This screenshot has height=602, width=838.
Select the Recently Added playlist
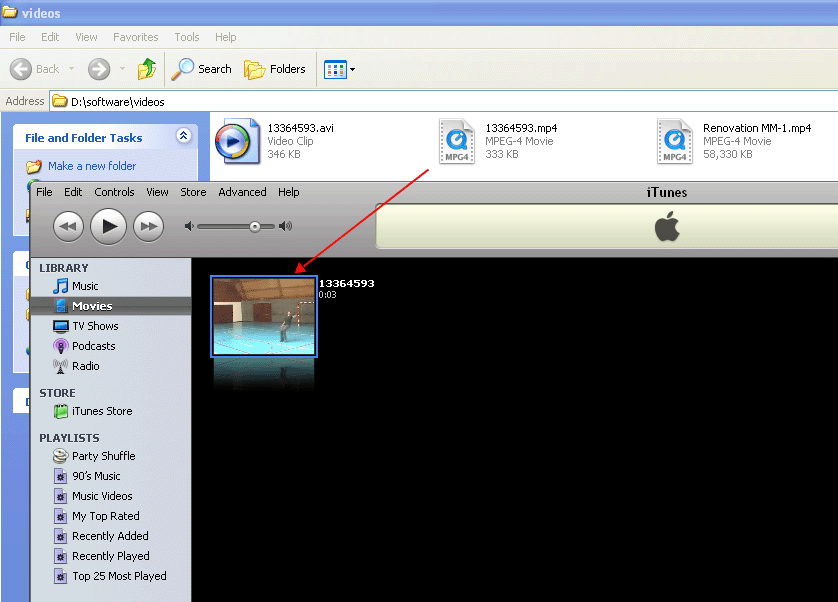click(x=111, y=536)
